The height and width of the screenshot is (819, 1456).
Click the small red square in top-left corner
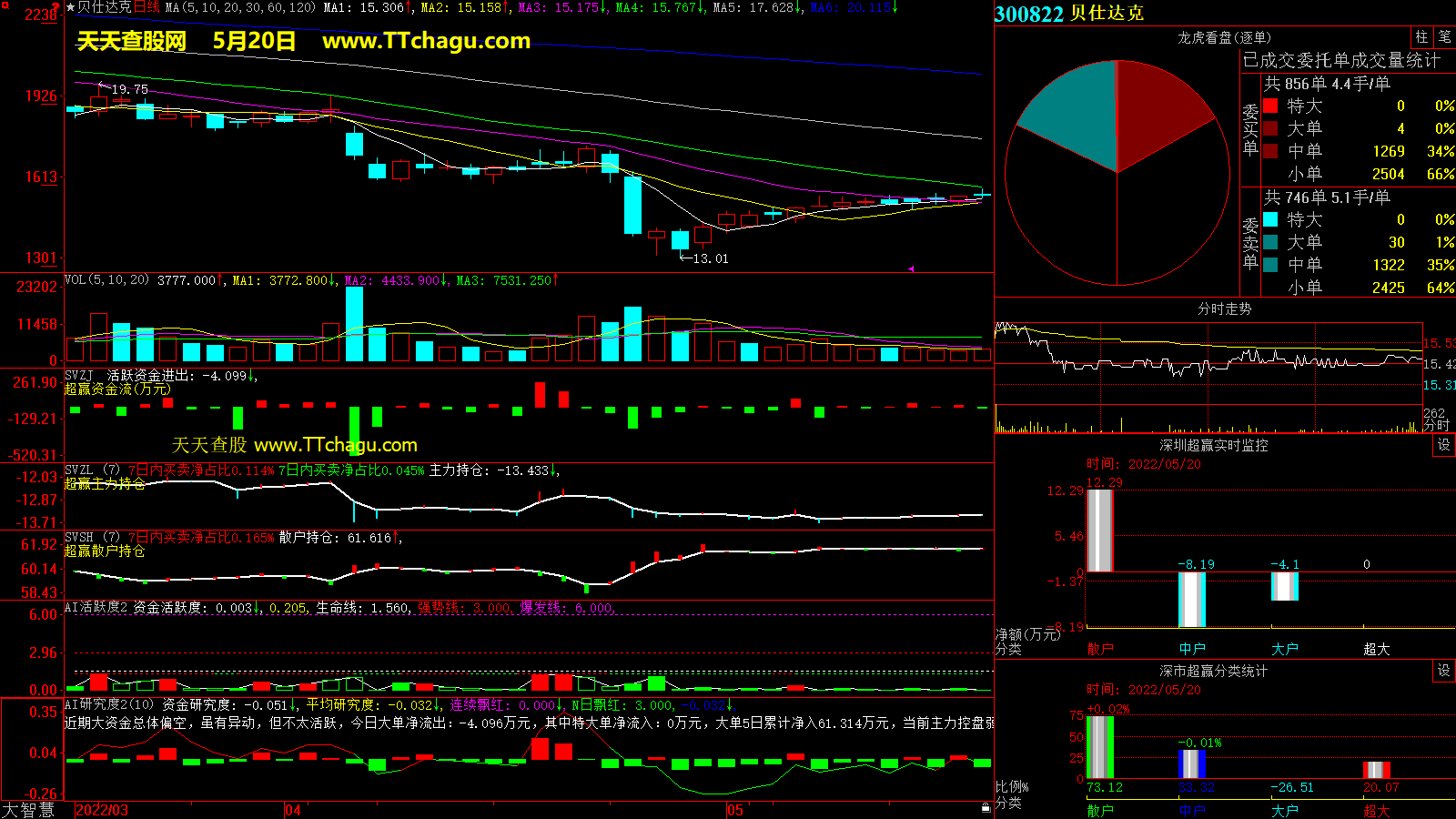tap(56, 6)
